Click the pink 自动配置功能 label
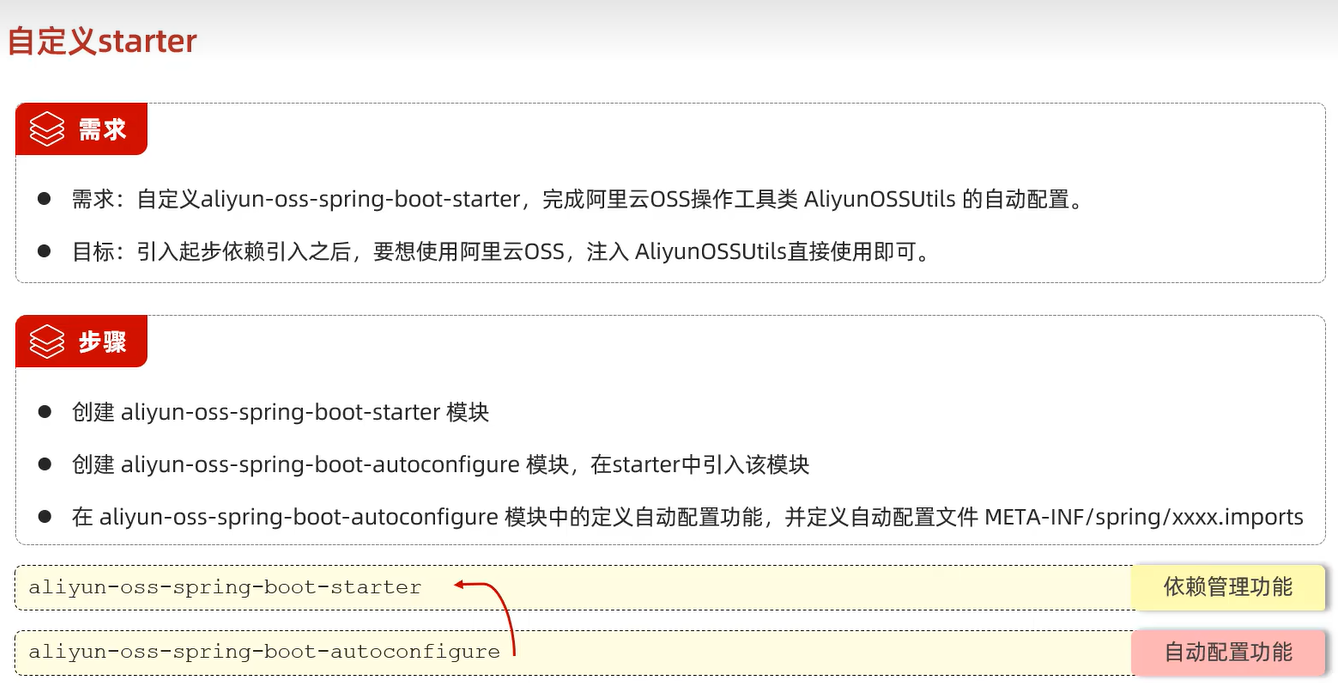Viewport: 1338px width, 683px height. pos(1228,652)
